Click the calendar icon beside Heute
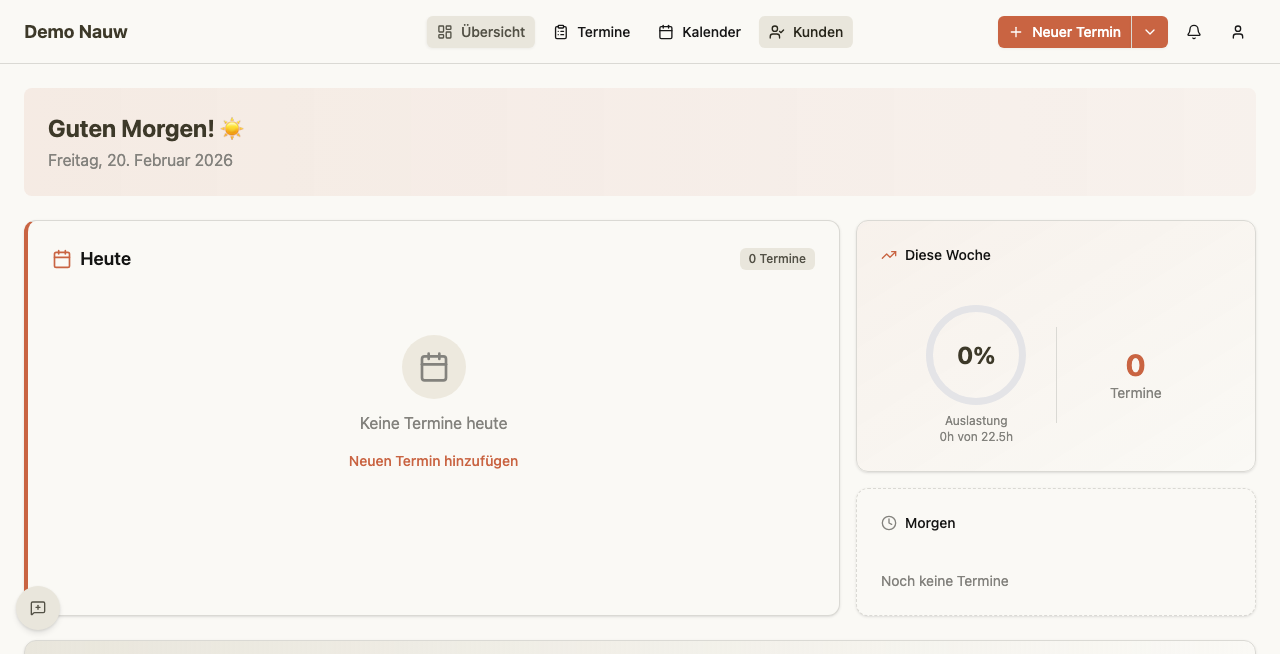 coord(62,259)
